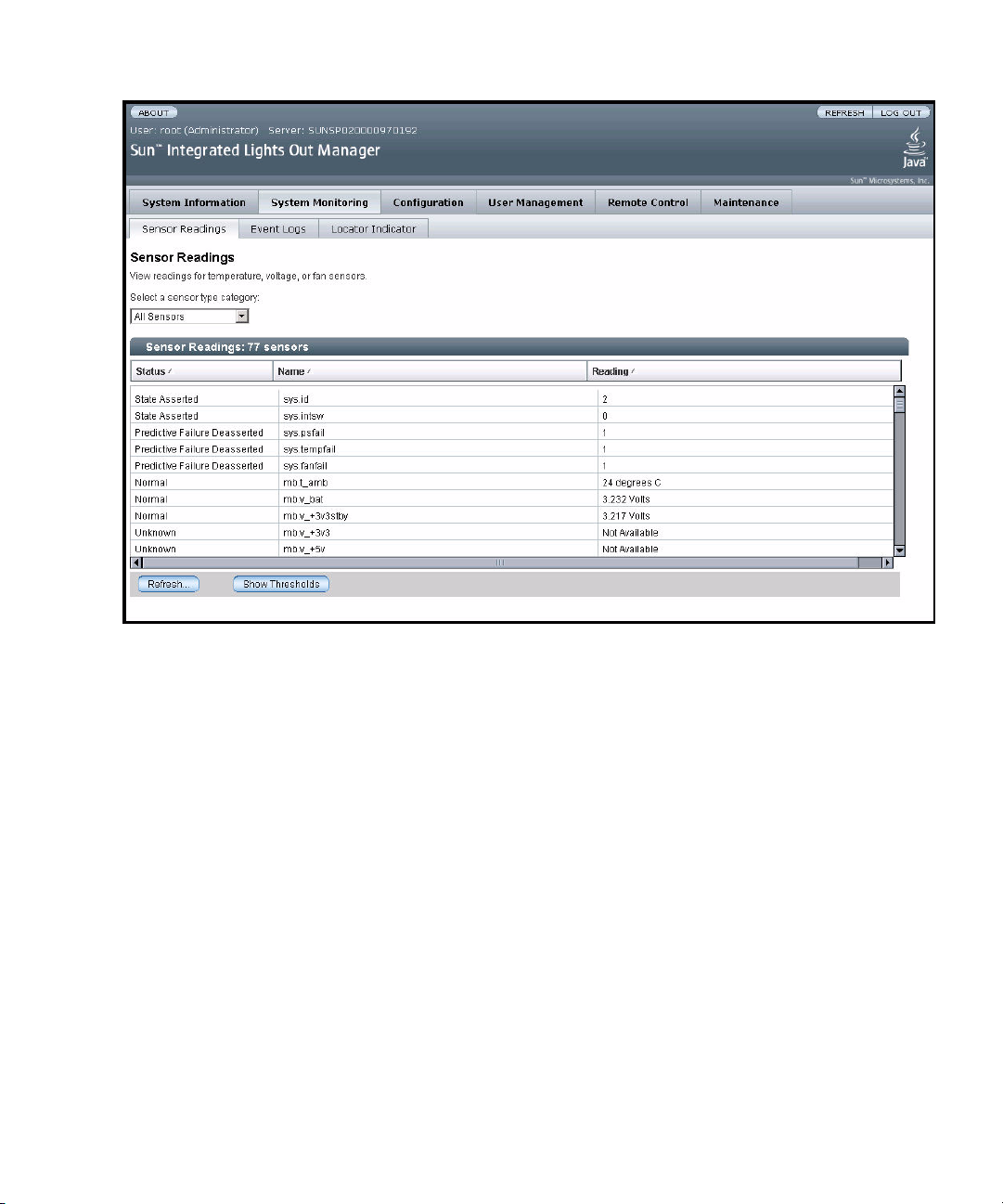This screenshot has width=1003, height=1204.
Task: Click the horizontal scrollbar left arrow
Action: point(136,563)
